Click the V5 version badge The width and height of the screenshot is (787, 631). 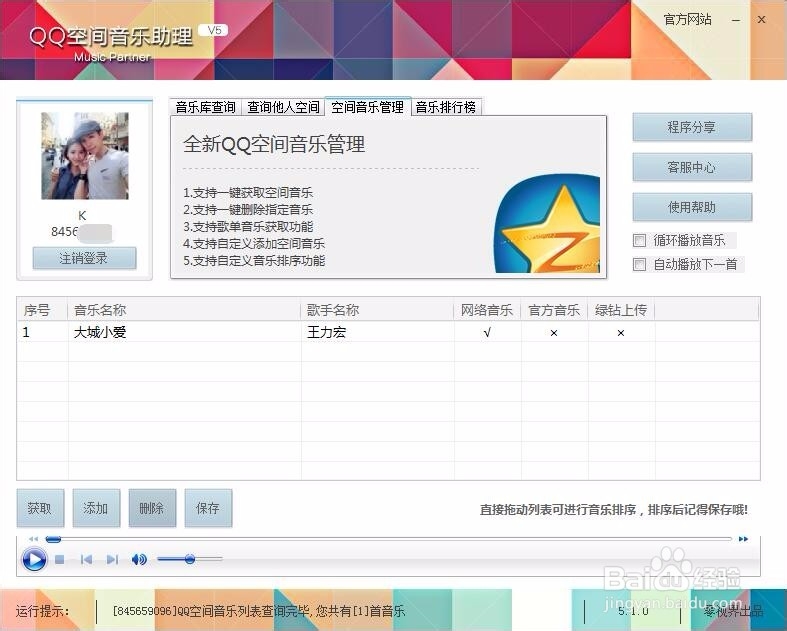214,30
